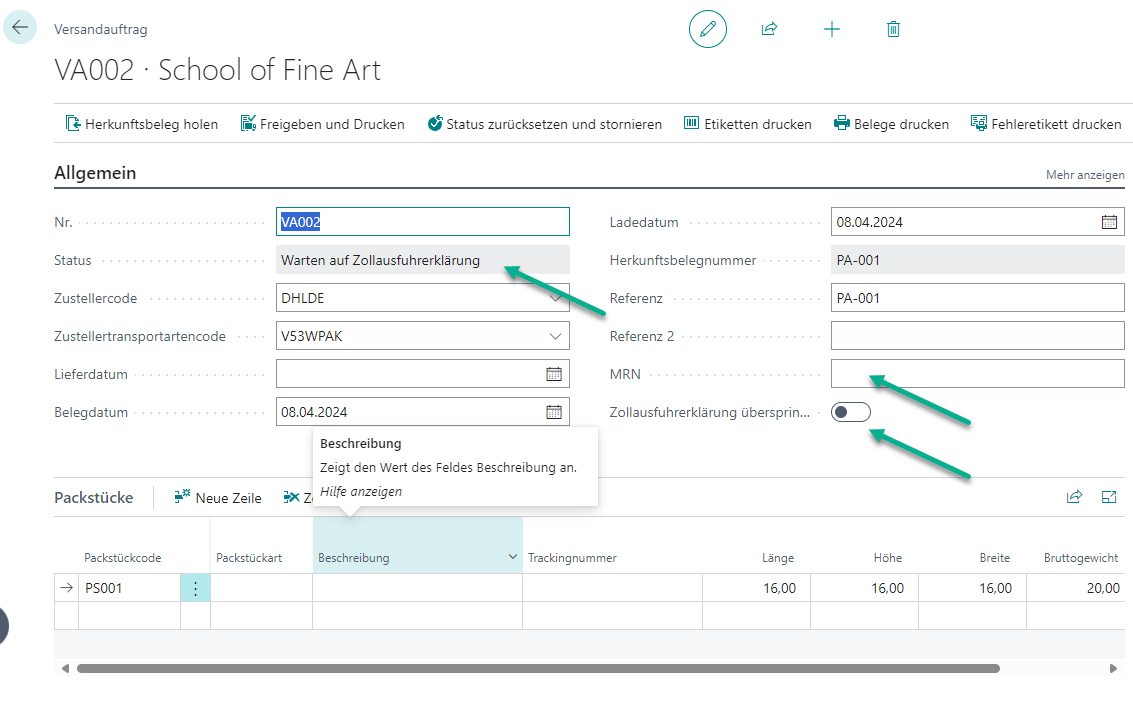Image resolution: width=1133 pixels, height=704 pixels.
Task: Click the Mehr anzeigen link
Action: pos(1085,175)
